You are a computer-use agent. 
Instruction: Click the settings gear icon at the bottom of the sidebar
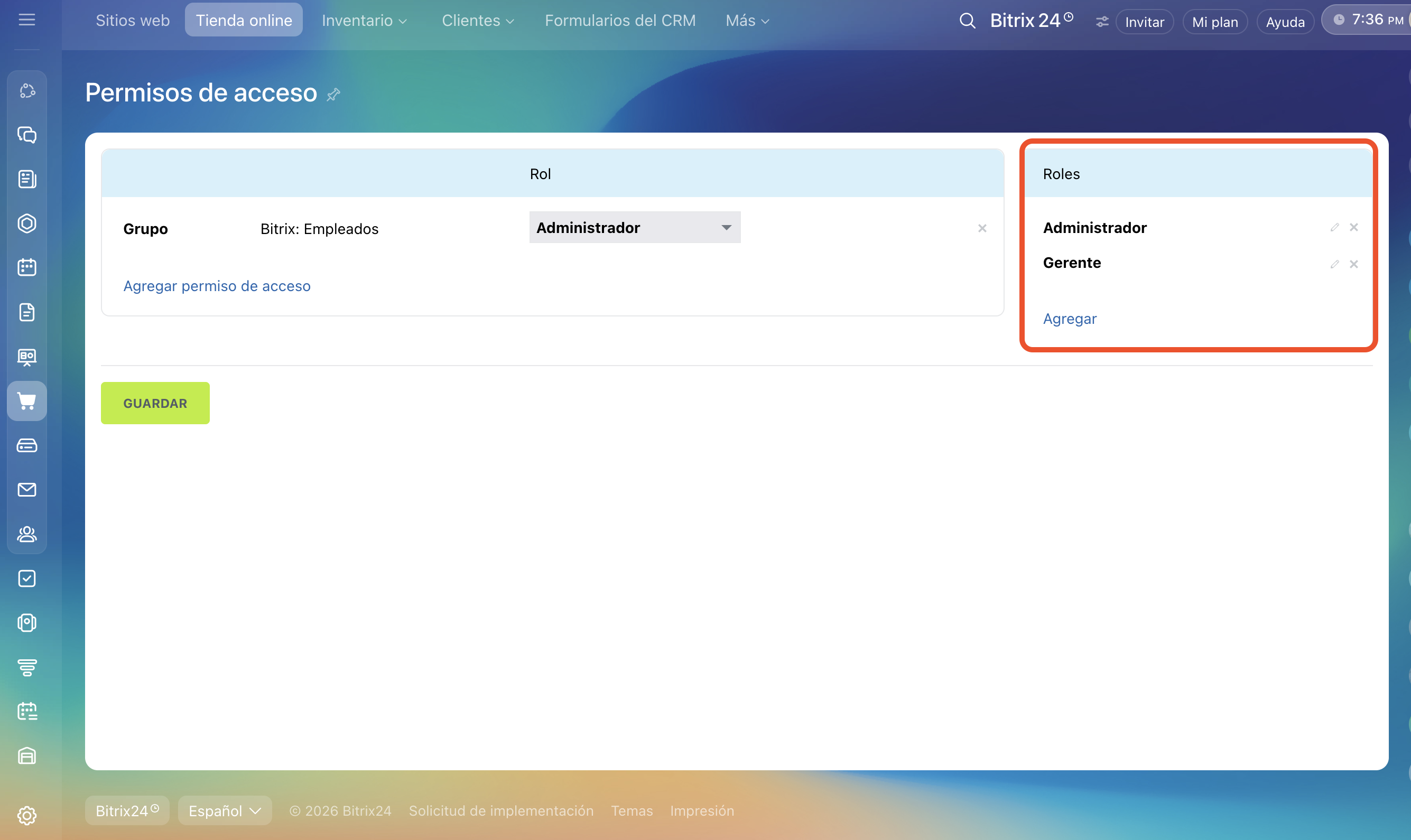pos(26,815)
